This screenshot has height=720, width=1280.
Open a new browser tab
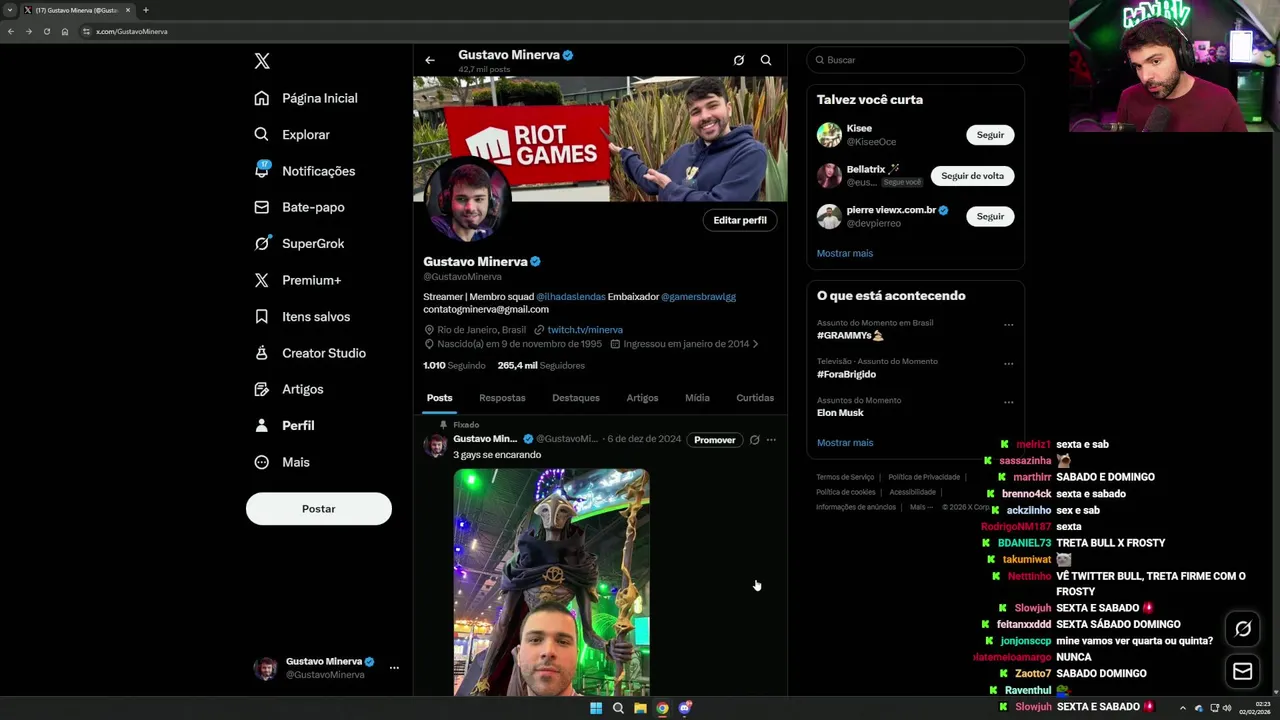click(146, 10)
